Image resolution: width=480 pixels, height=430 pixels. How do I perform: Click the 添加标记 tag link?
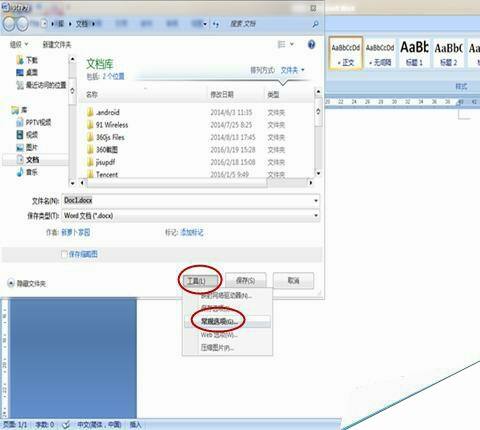[192, 232]
